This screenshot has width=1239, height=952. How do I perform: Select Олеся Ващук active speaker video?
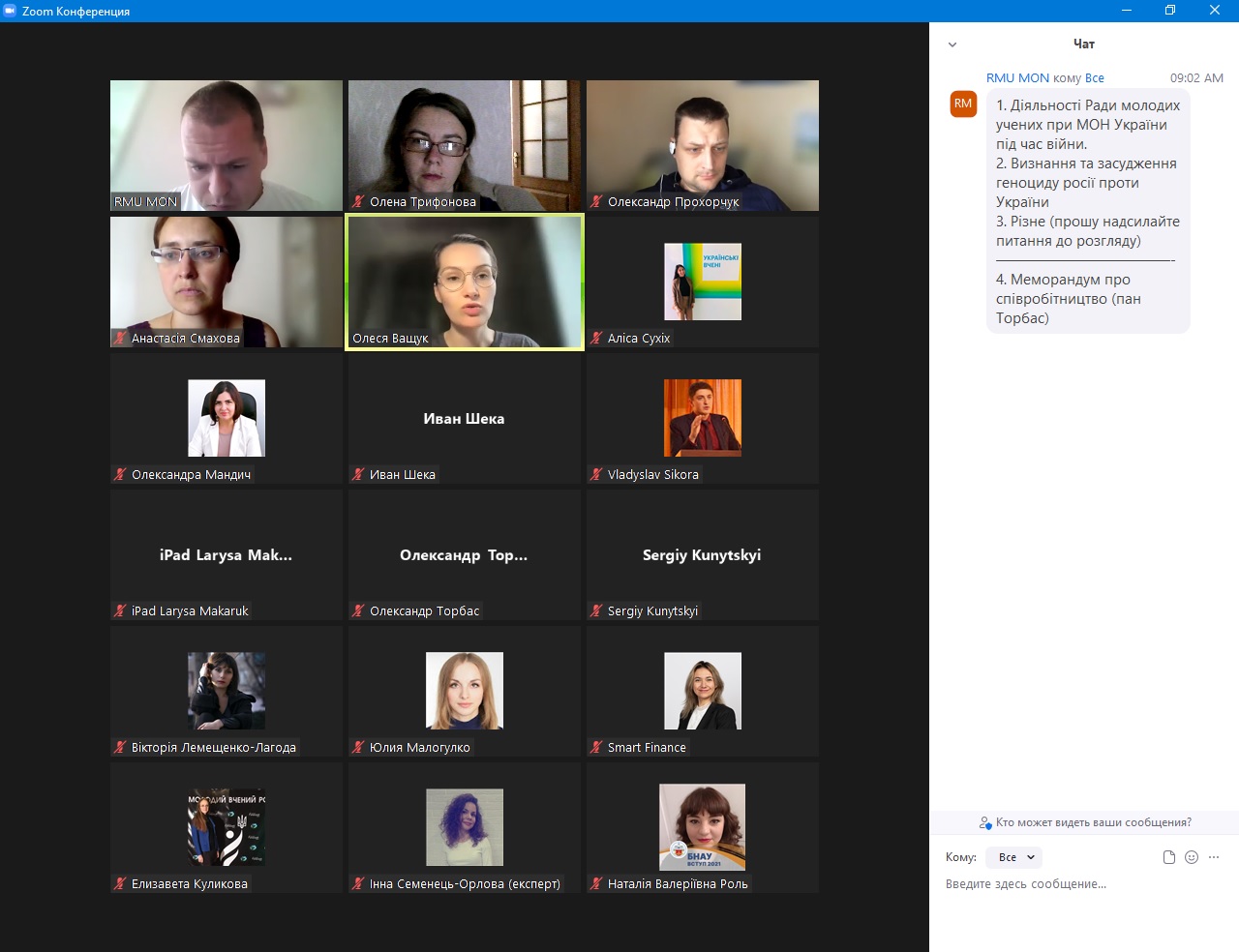point(465,281)
